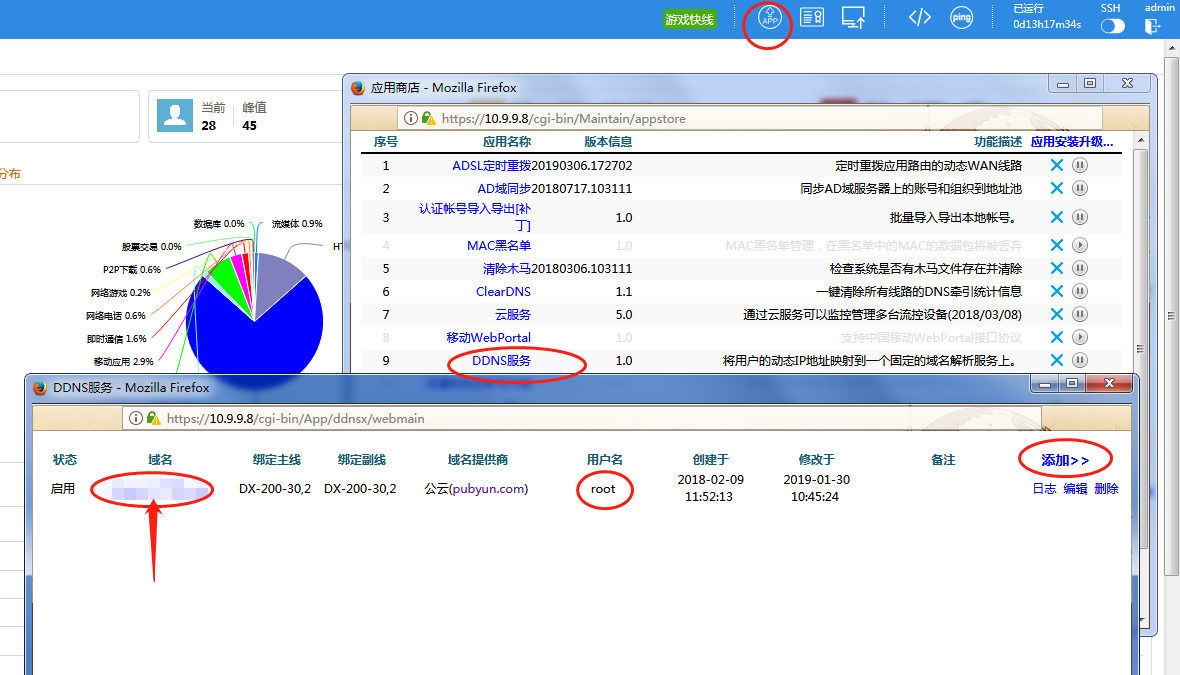Open the DDNS服务 app link
This screenshot has width=1180, height=675.
point(501,360)
